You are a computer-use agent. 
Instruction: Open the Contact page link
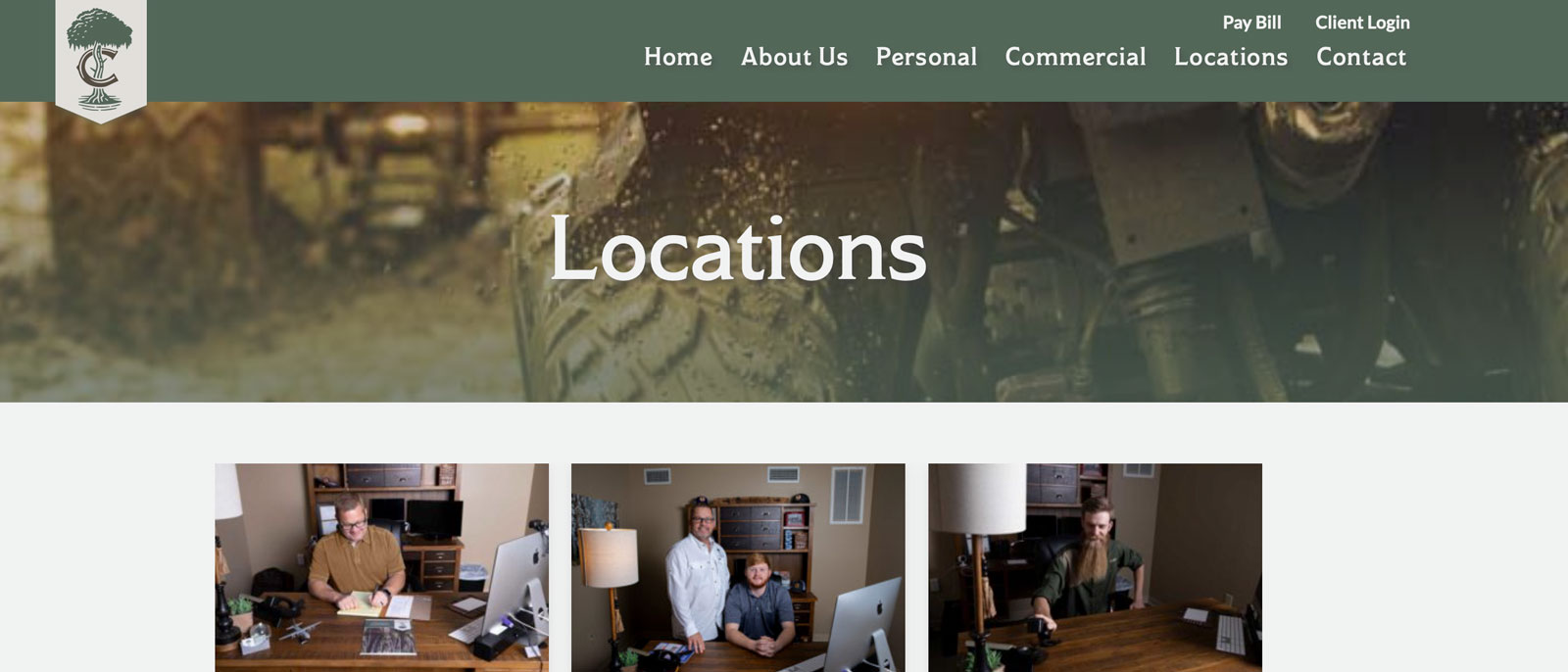(x=1361, y=57)
